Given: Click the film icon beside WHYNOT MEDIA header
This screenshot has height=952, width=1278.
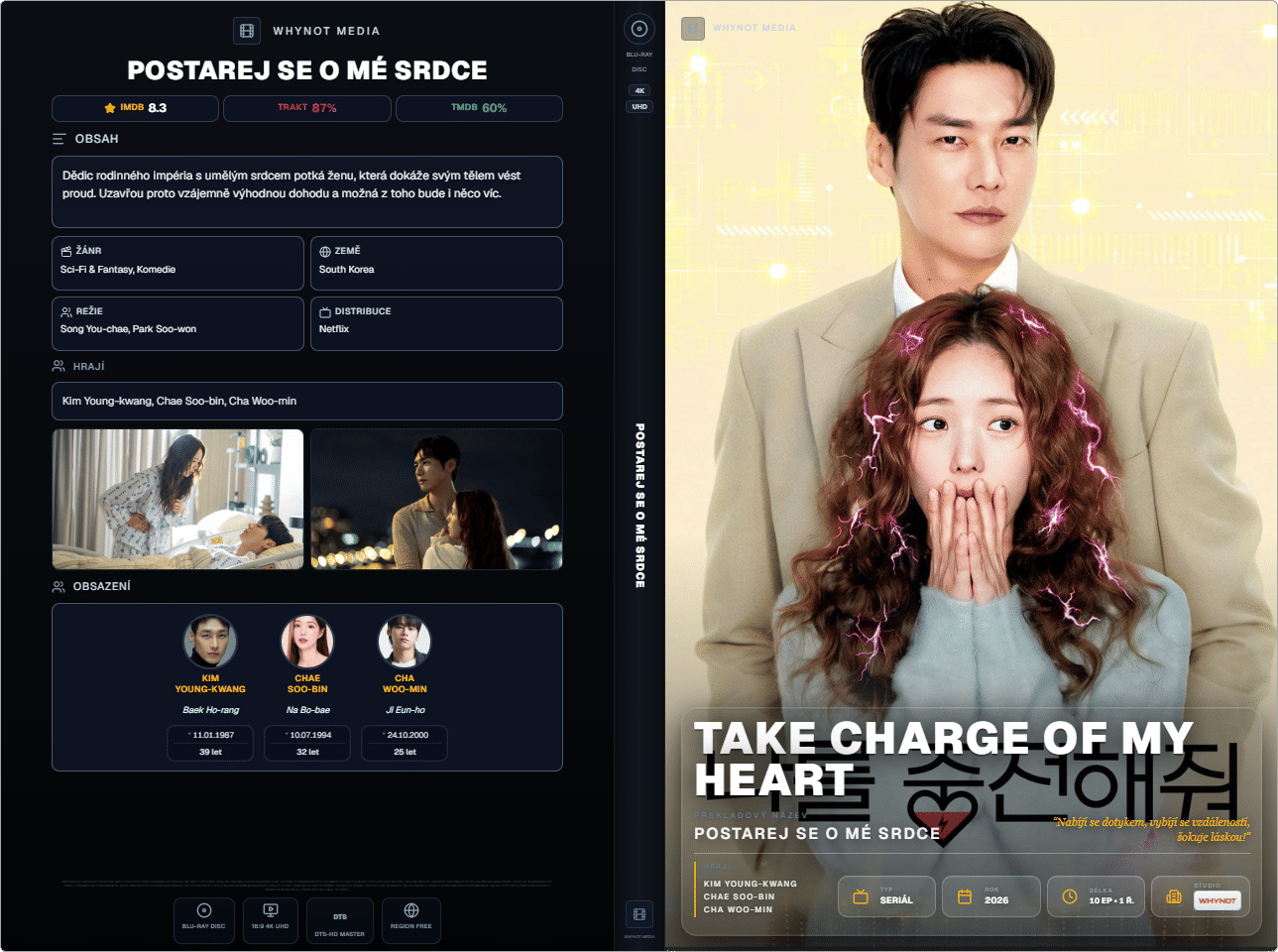Looking at the screenshot, I should (247, 31).
